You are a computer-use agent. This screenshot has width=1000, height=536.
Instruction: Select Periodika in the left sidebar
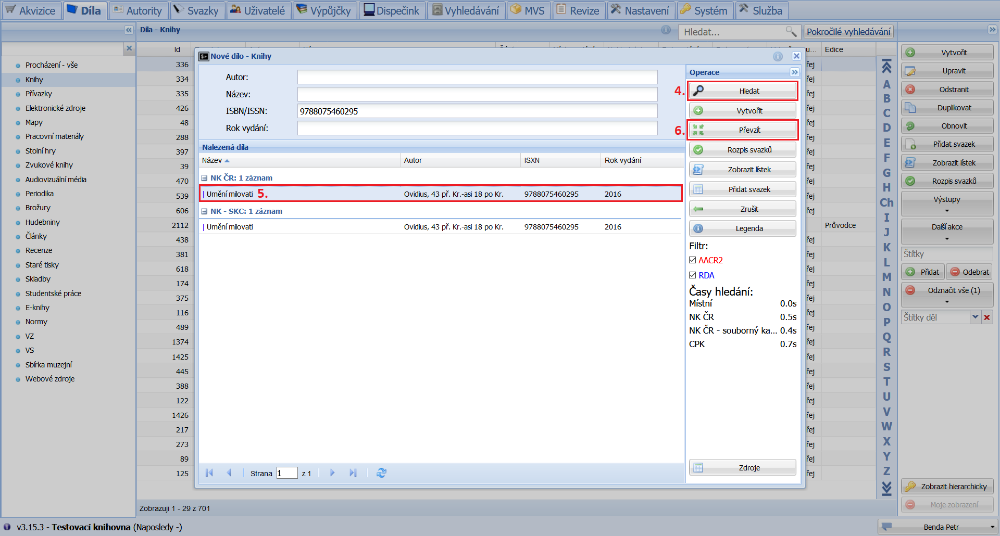click(40, 192)
